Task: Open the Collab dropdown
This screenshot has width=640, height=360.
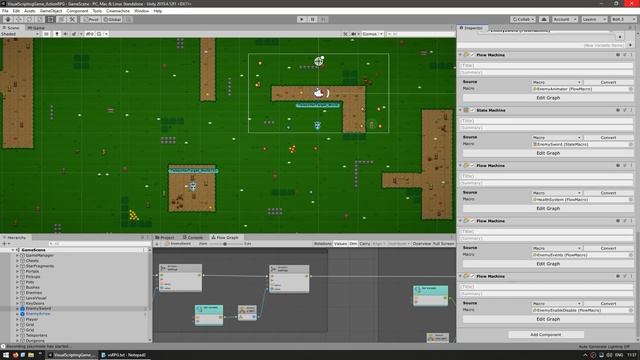Action: (x=523, y=19)
